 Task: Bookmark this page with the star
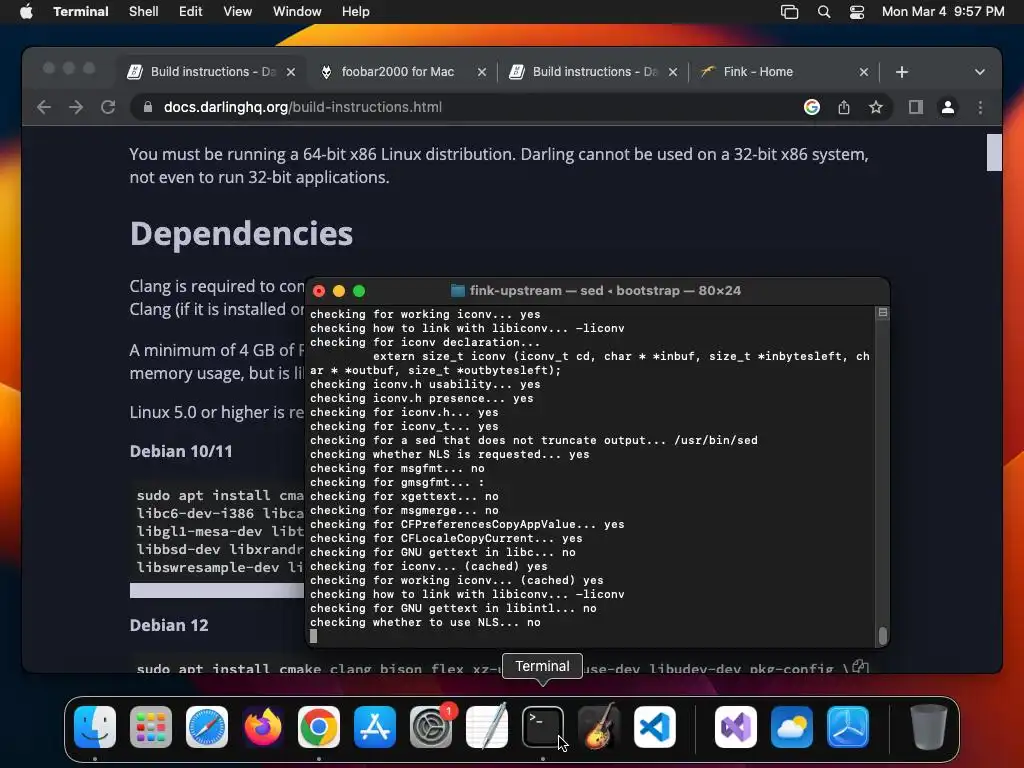[876, 107]
